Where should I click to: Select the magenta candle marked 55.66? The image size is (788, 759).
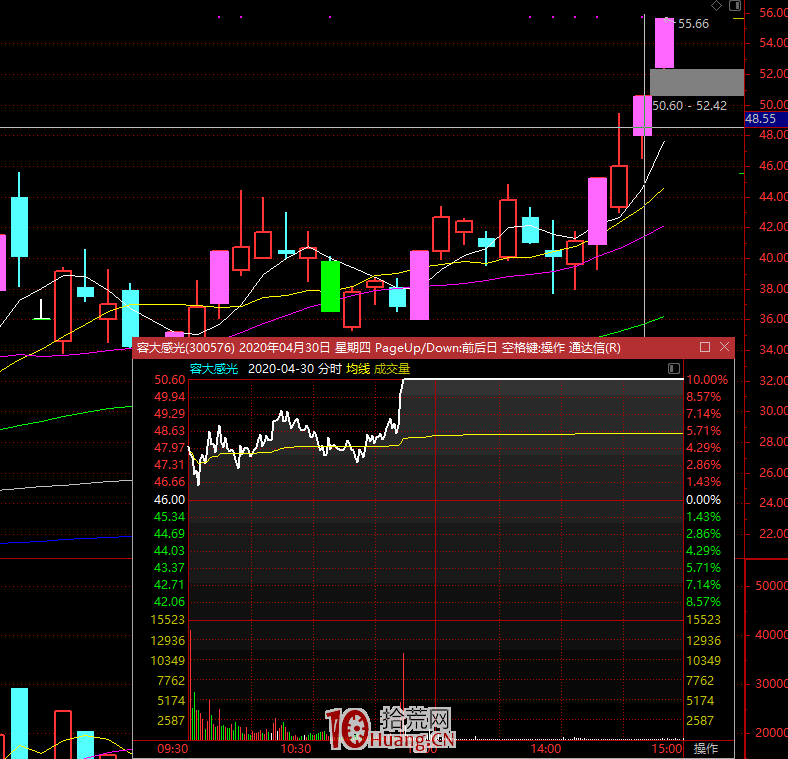(664, 43)
